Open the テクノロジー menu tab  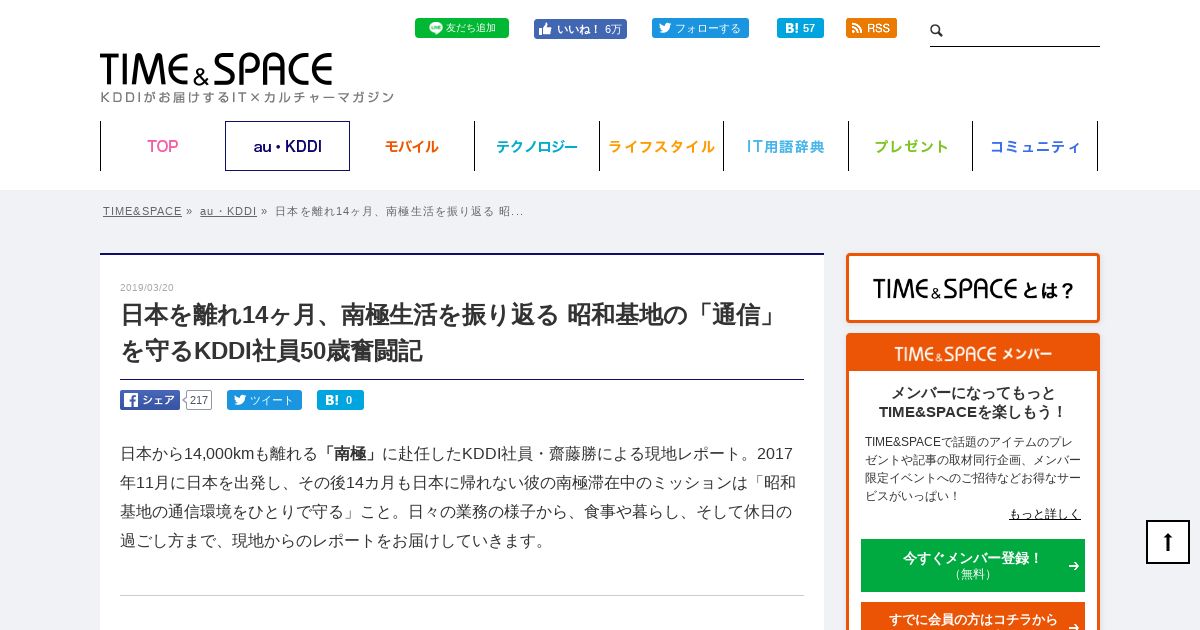pos(537,146)
